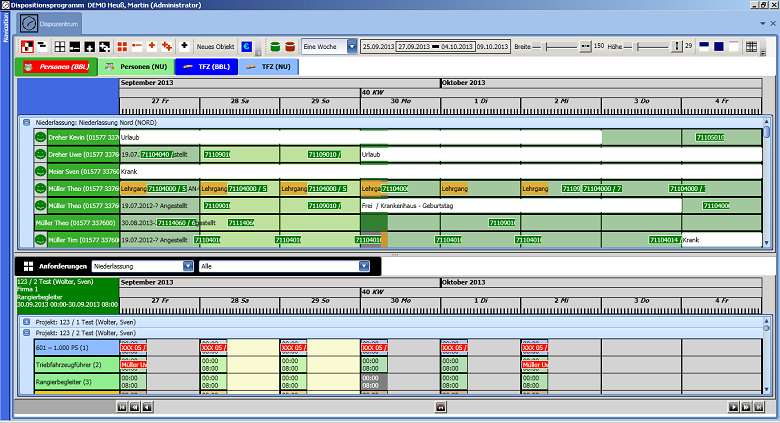This screenshot has height=423, width=780.
Task: Select the Triebfahrzeugführer (2) requirement row
Action: tap(77, 365)
